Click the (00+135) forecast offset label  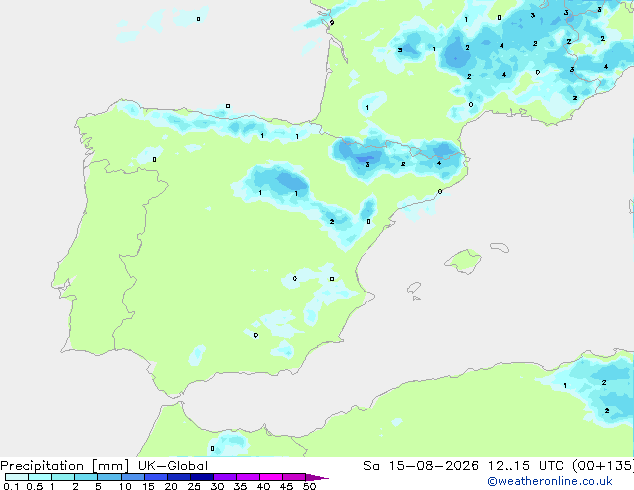pos(603,466)
